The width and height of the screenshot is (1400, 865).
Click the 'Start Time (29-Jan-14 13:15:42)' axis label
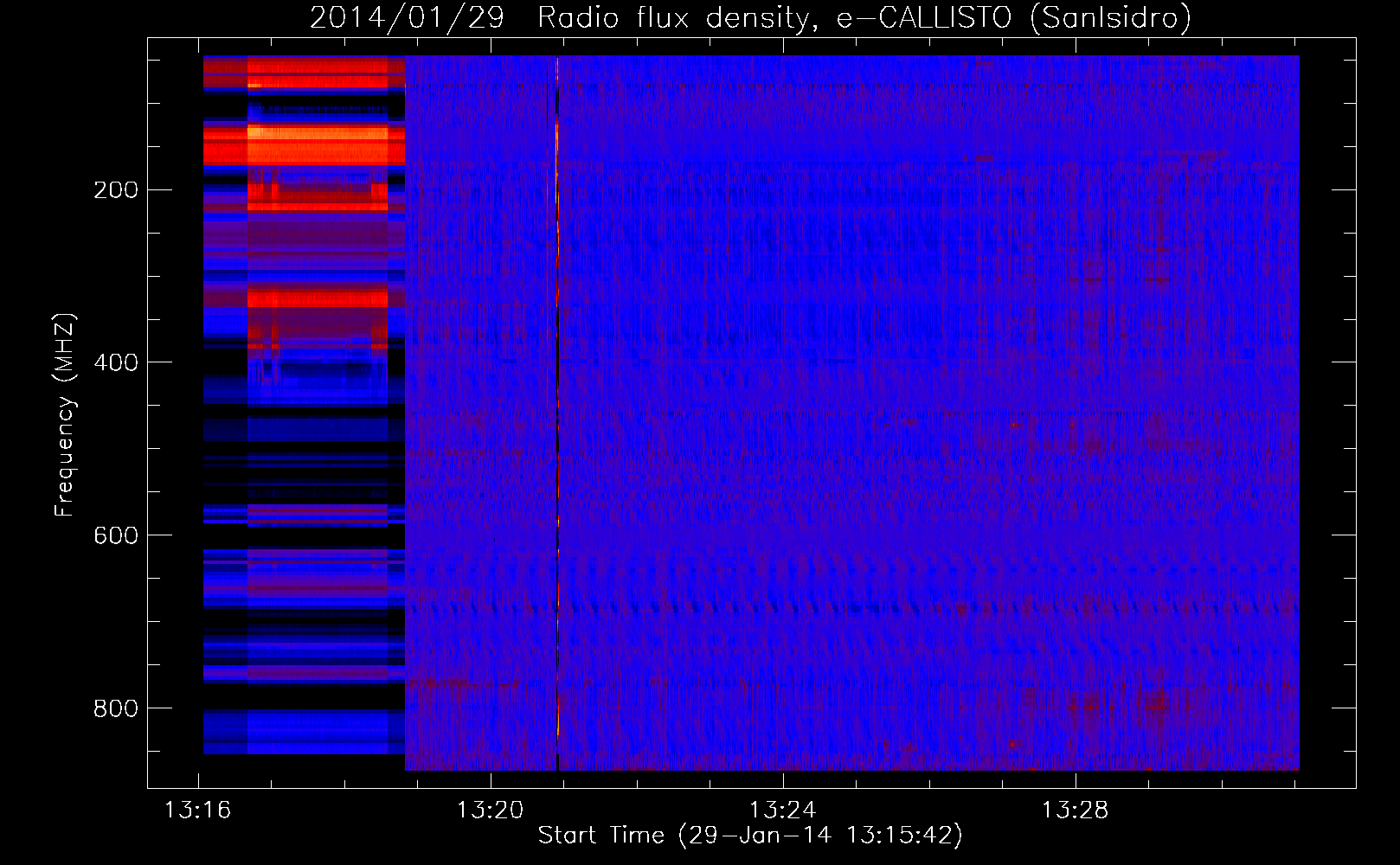click(750, 836)
